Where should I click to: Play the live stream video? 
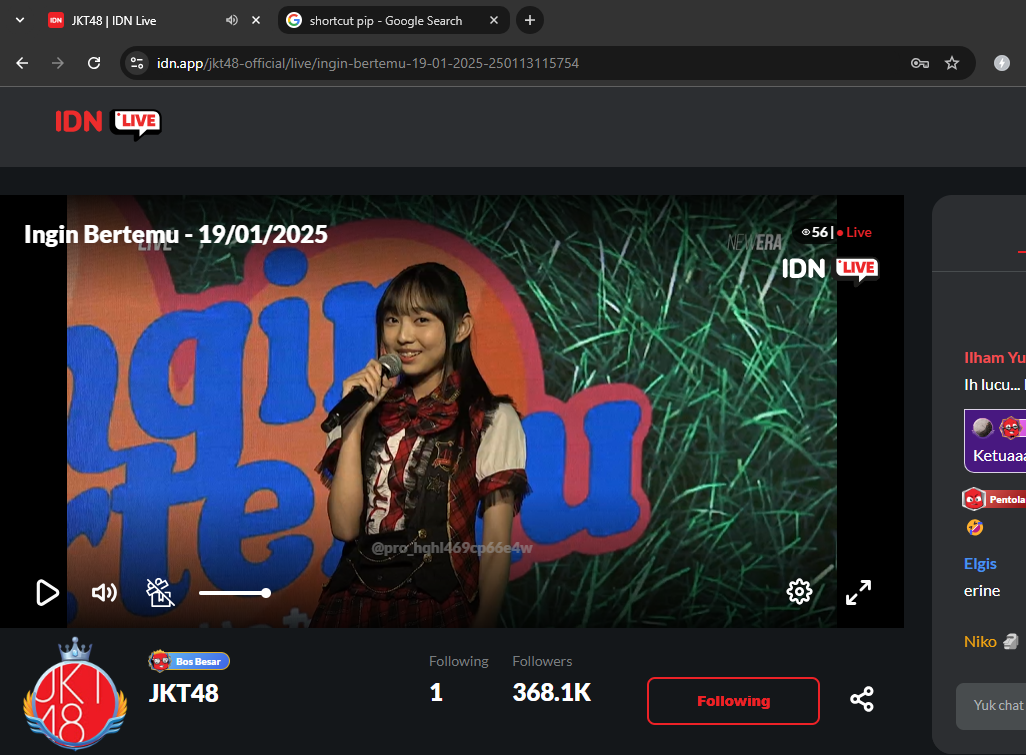[x=47, y=592]
